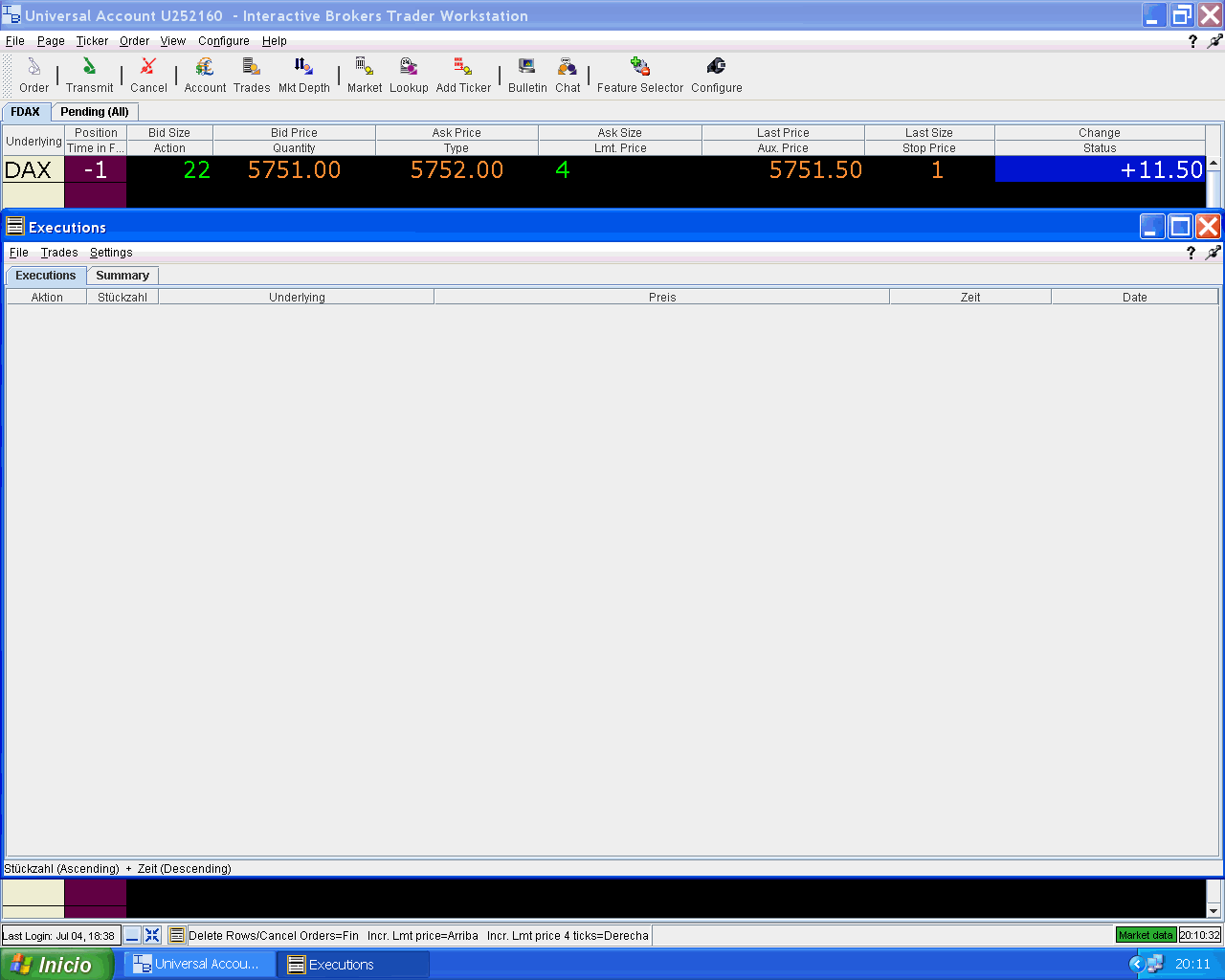Screen dimensions: 1225x980
Task: Select Universal Account taskbar button
Action: 199,964
